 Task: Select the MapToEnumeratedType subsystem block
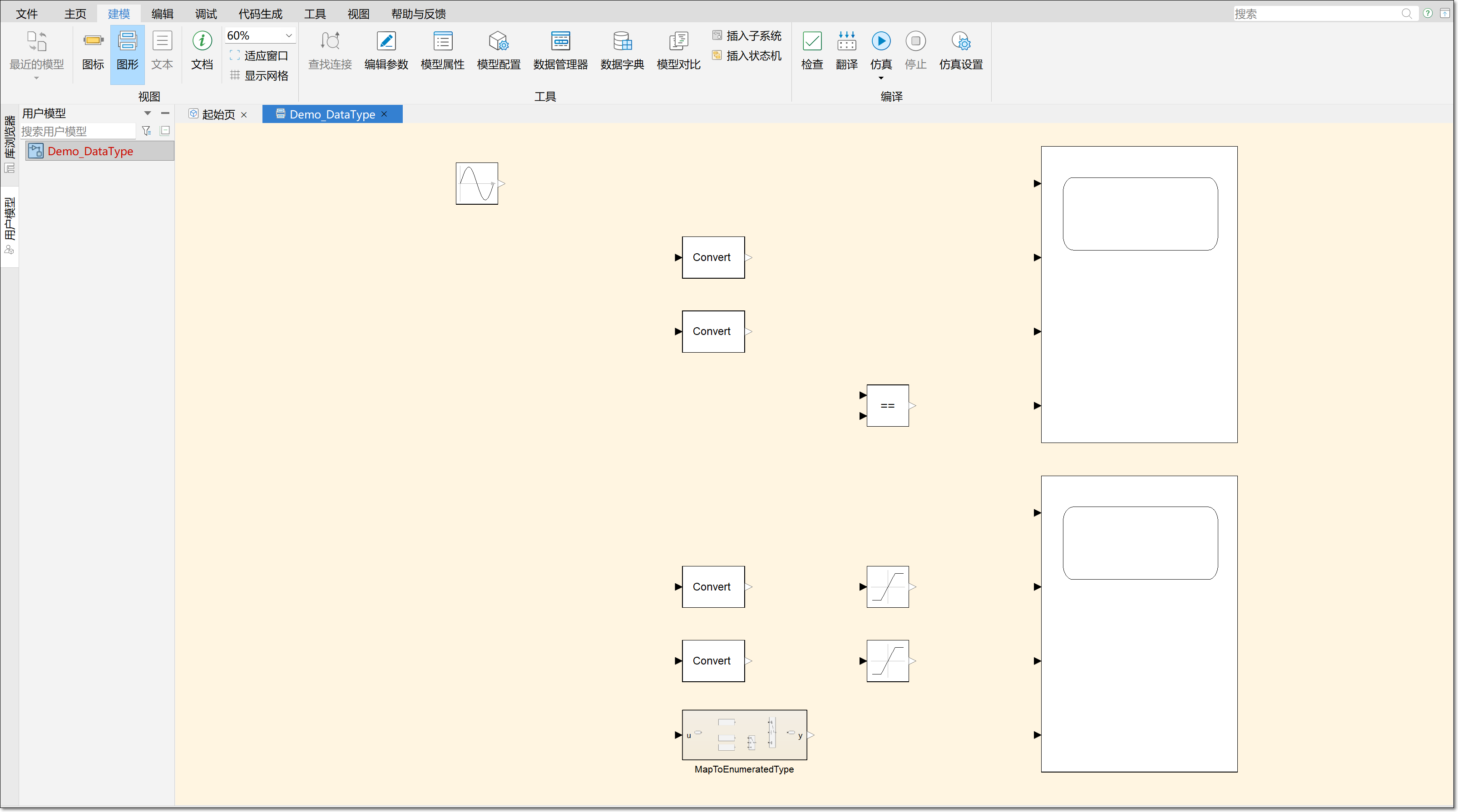(x=744, y=735)
